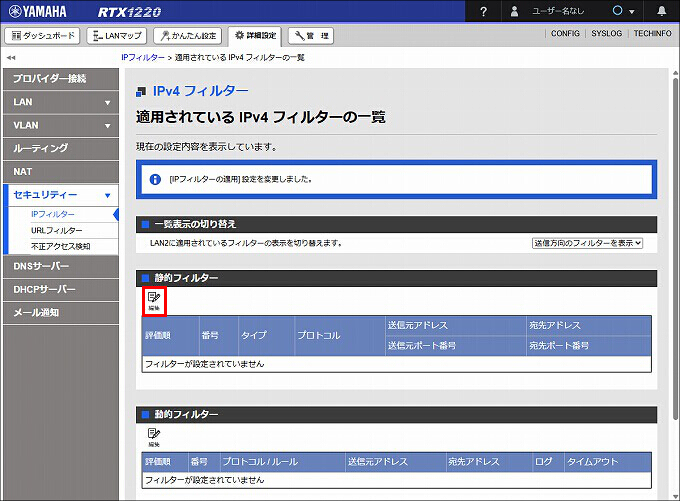Open the 管理 tab
This screenshot has height=501, width=680.
point(311,36)
